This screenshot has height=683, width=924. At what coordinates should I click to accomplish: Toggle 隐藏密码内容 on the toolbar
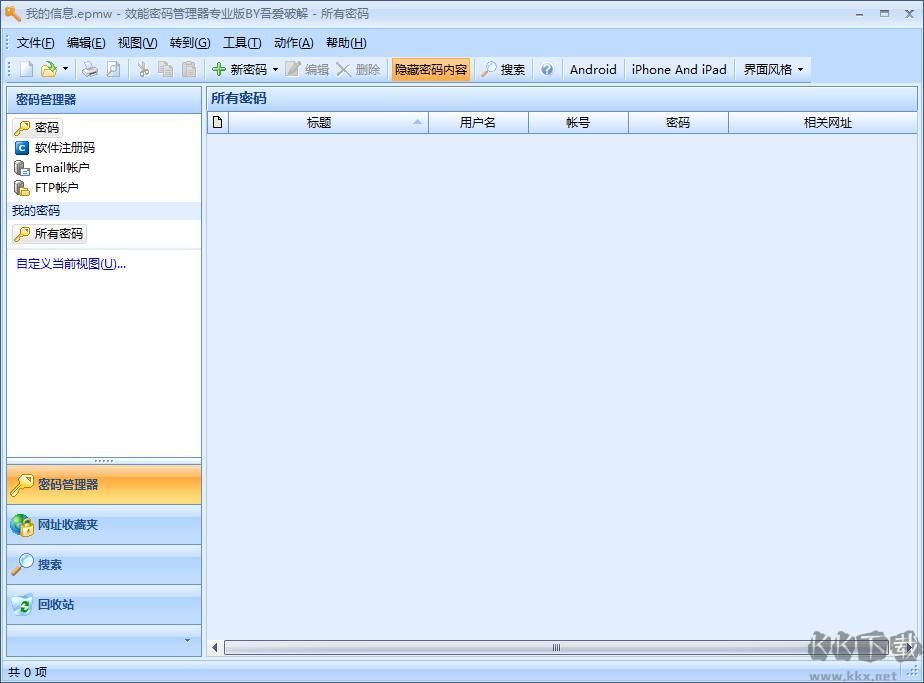[x=430, y=69]
